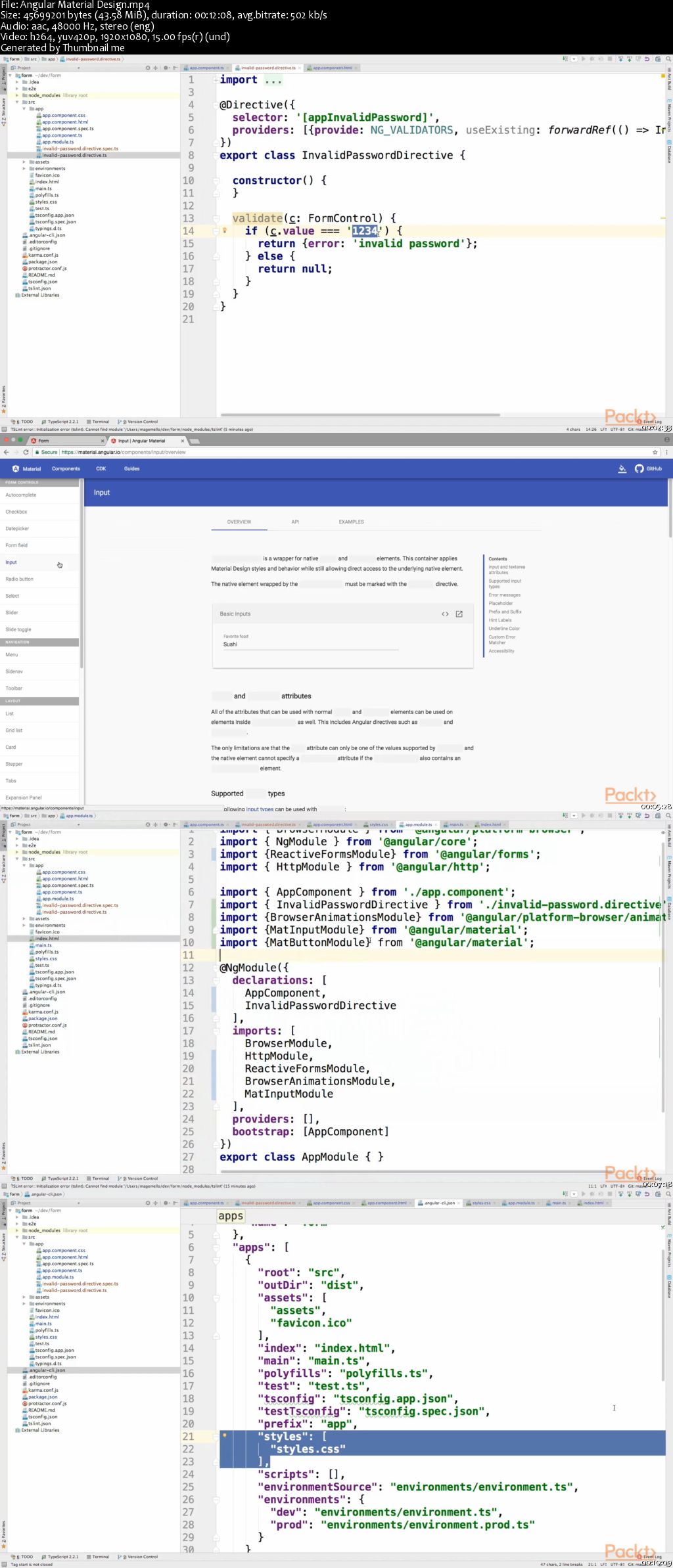The width and height of the screenshot is (673, 1568).
Task: Jump to 'Prefix and Suffix' in Contents
Action: point(505,612)
